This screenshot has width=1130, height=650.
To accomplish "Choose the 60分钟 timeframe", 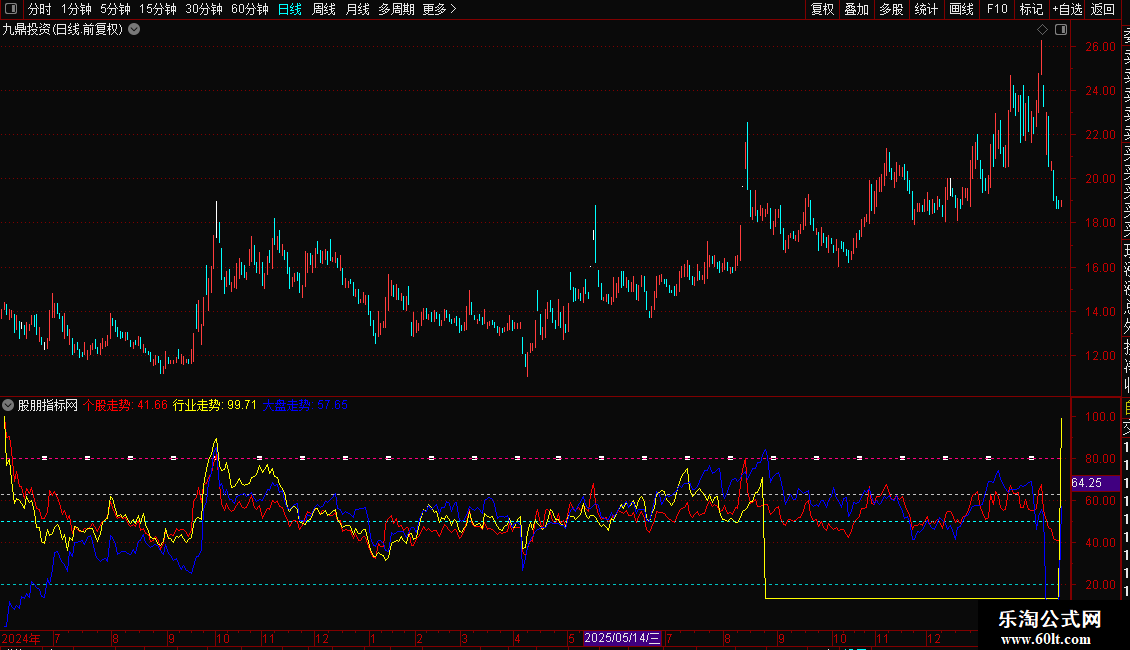I will tap(249, 9).
